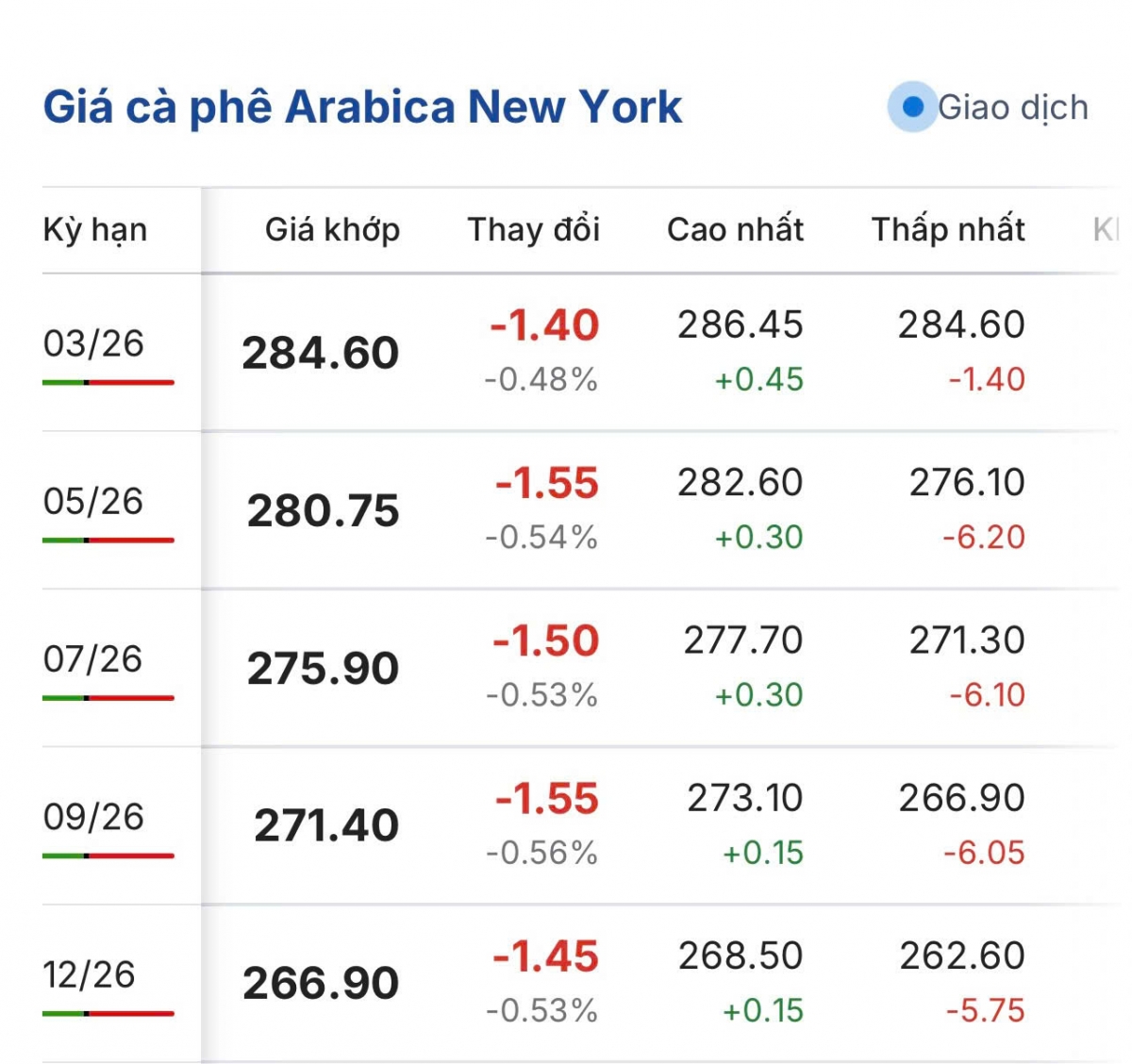This screenshot has width=1132, height=1064.
Task: Click the 284.60 matched price
Action: [321, 354]
